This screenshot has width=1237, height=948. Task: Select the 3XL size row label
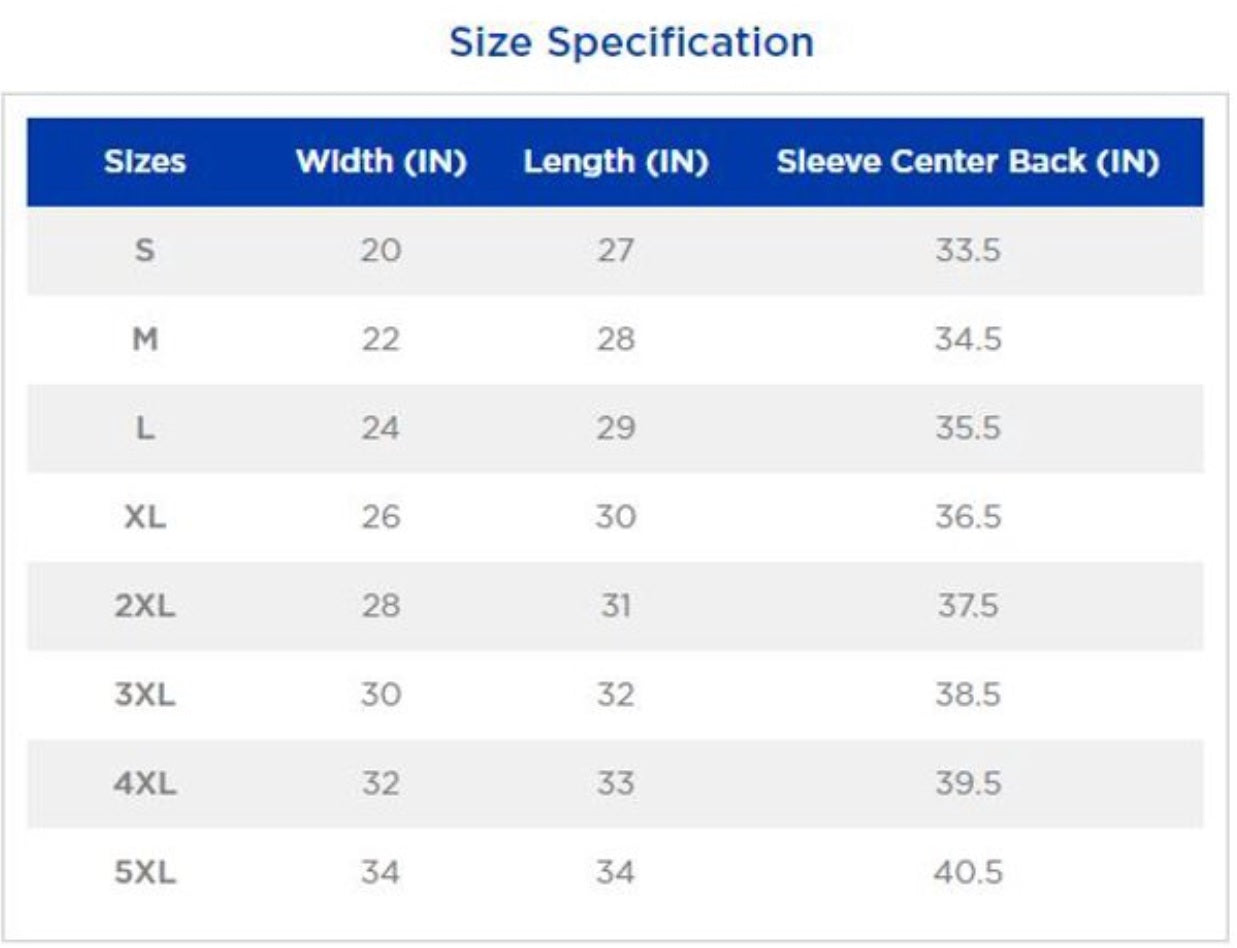[x=145, y=695]
